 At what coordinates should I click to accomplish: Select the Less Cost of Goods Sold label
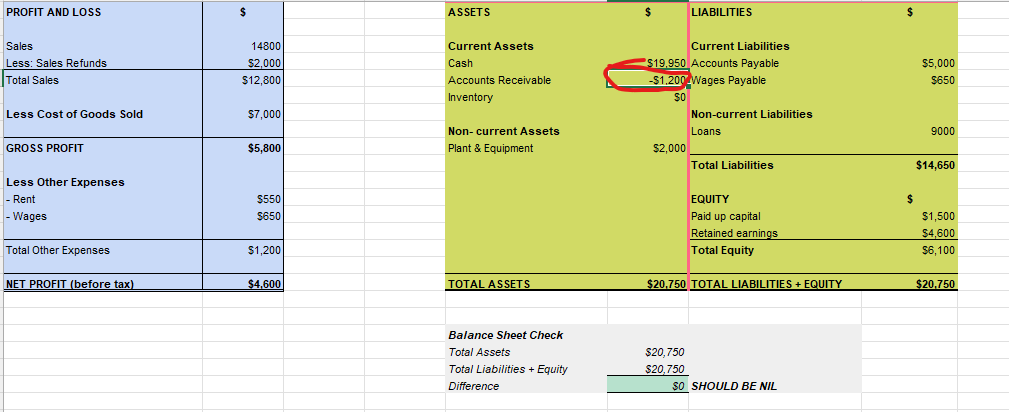pos(74,114)
